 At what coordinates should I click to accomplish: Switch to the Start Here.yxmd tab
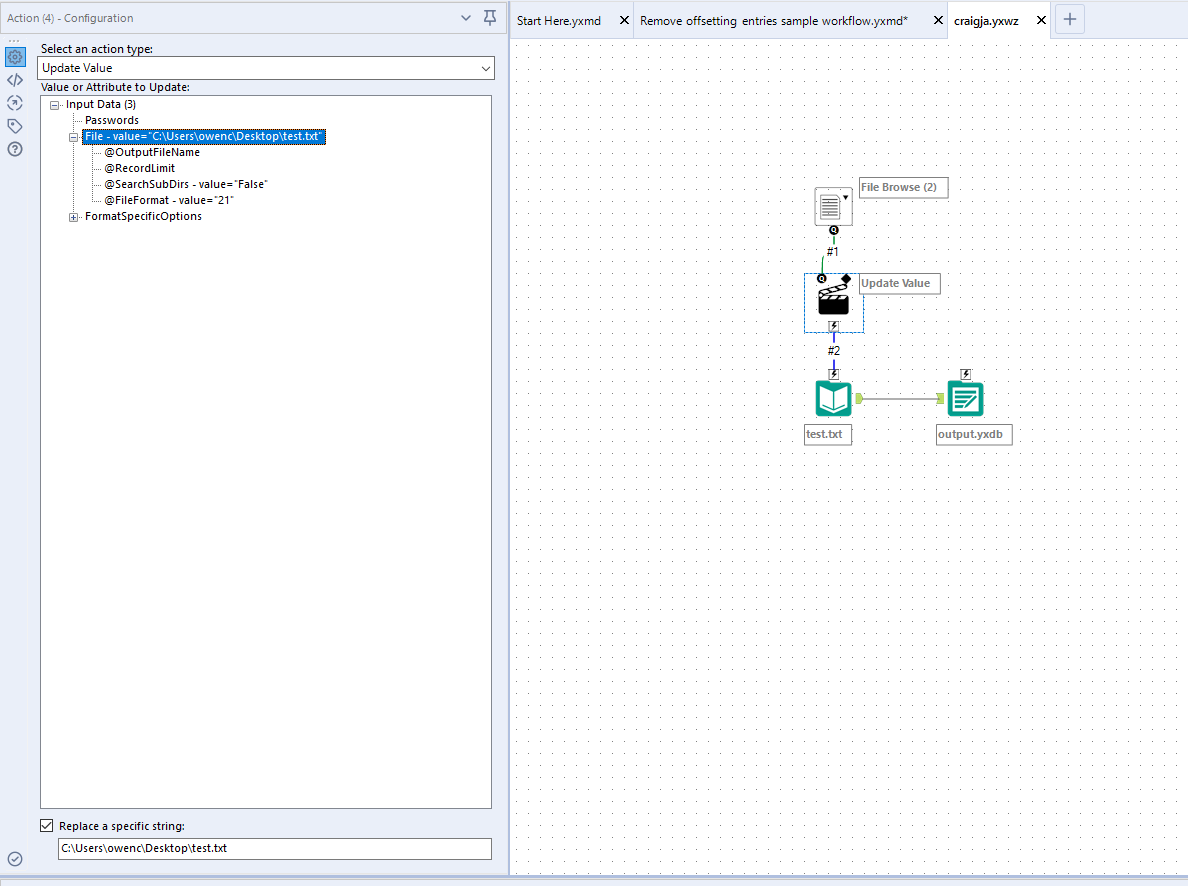559,19
